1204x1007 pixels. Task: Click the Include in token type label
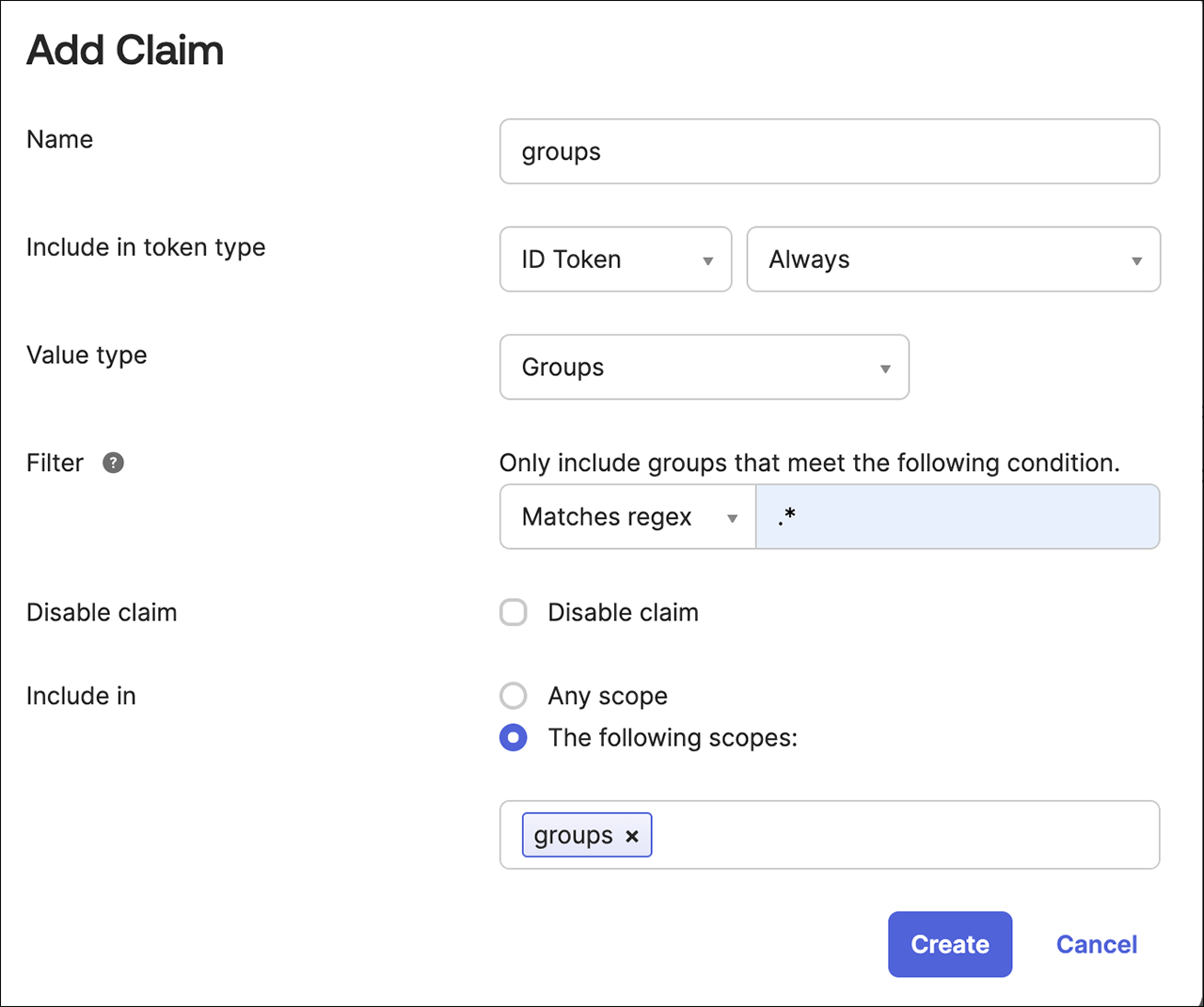click(x=146, y=247)
